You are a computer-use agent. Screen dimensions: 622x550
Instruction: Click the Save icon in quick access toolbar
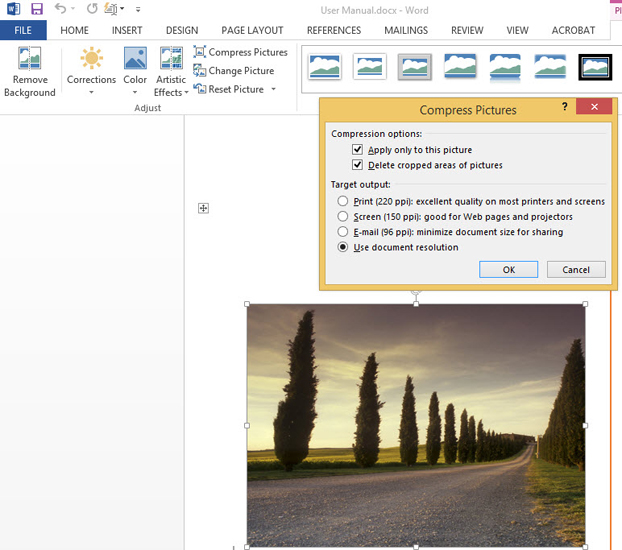pyautogui.click(x=37, y=9)
